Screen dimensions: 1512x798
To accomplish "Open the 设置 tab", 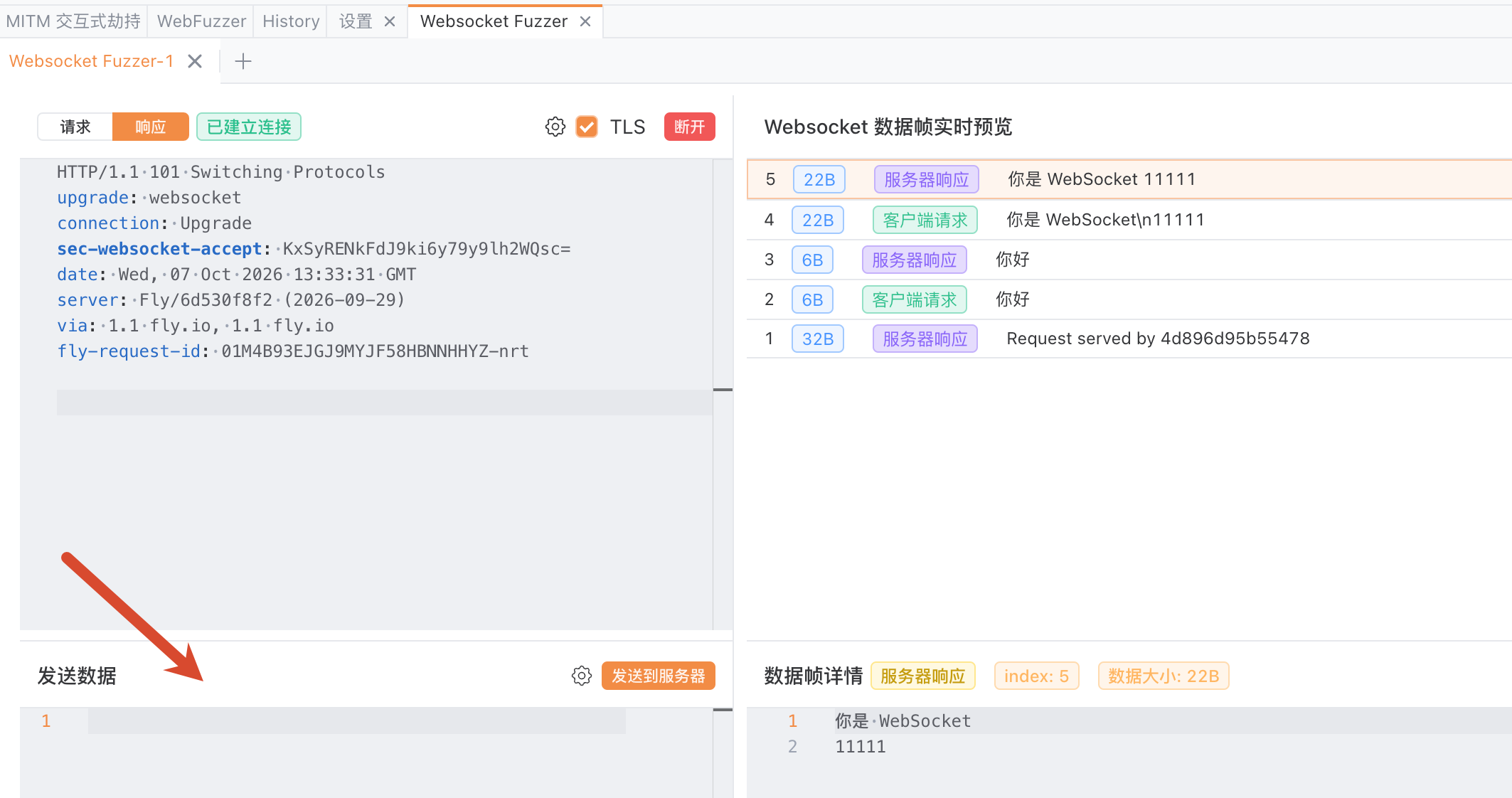I will pyautogui.click(x=356, y=21).
